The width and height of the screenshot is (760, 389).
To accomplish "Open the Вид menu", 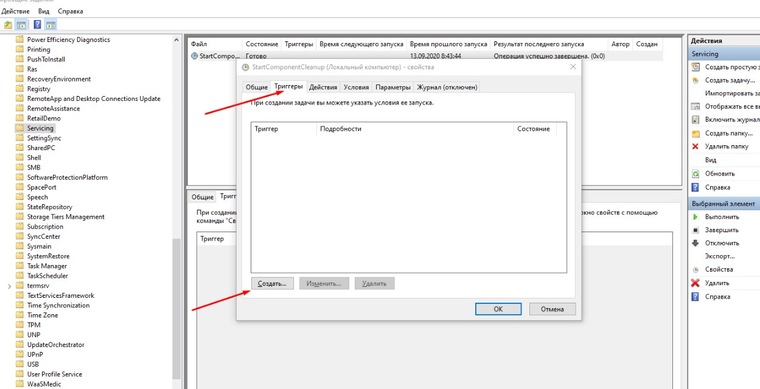I will tap(43, 11).
